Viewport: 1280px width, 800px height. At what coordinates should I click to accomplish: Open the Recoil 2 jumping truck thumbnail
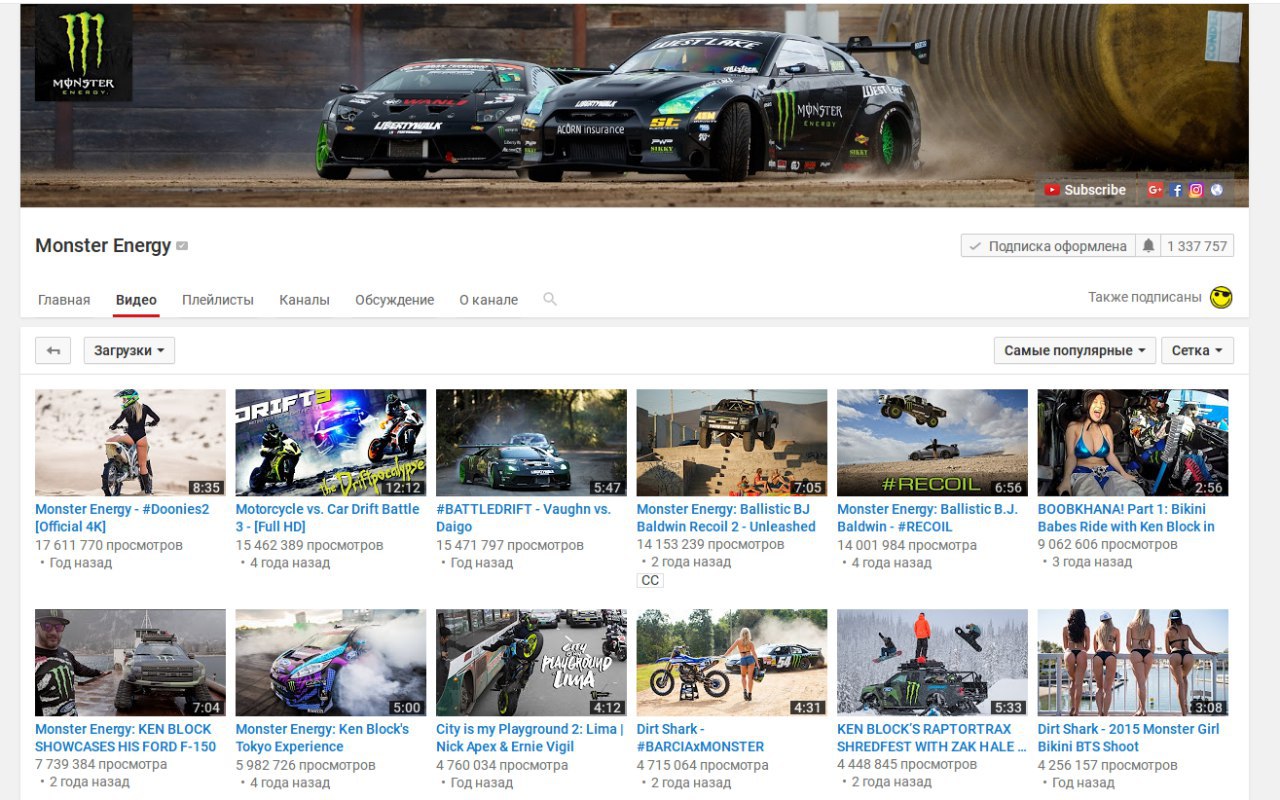click(x=732, y=443)
